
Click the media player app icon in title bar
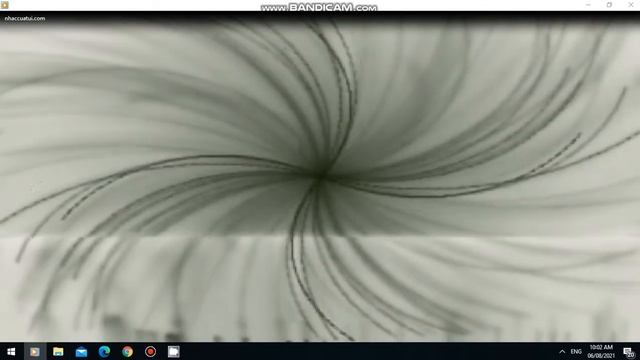[4, 5]
